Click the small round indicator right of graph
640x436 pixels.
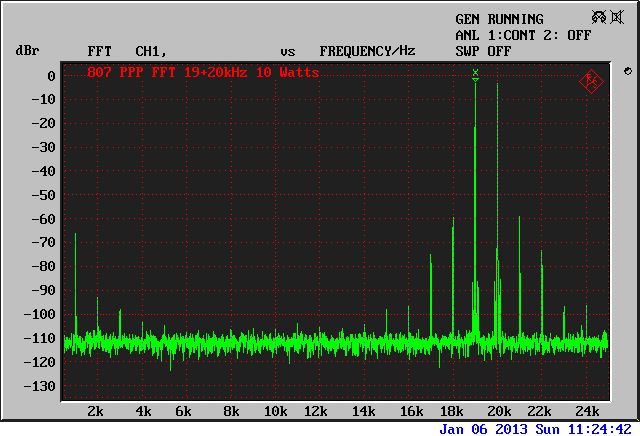click(627, 71)
